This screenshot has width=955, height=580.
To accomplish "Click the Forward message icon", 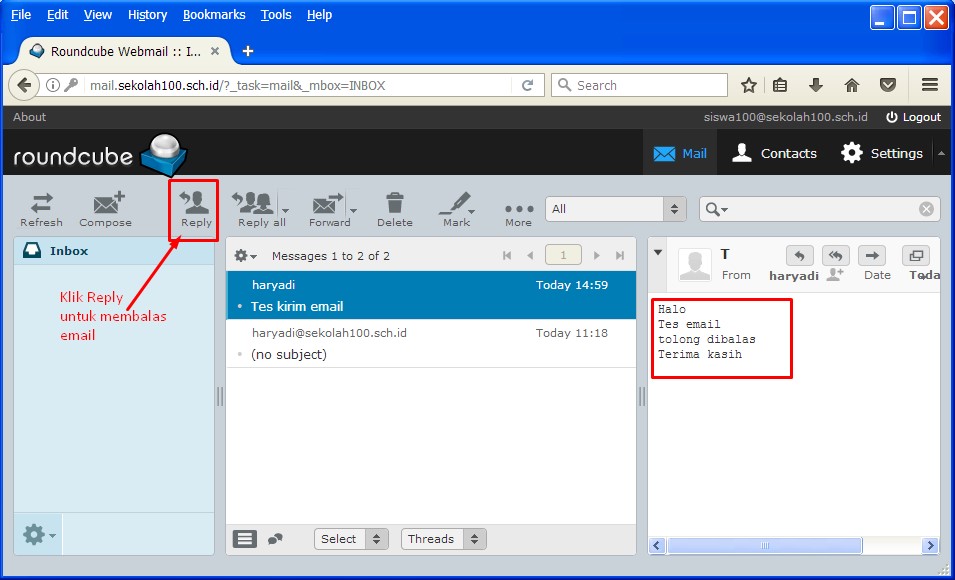I will coord(328,206).
